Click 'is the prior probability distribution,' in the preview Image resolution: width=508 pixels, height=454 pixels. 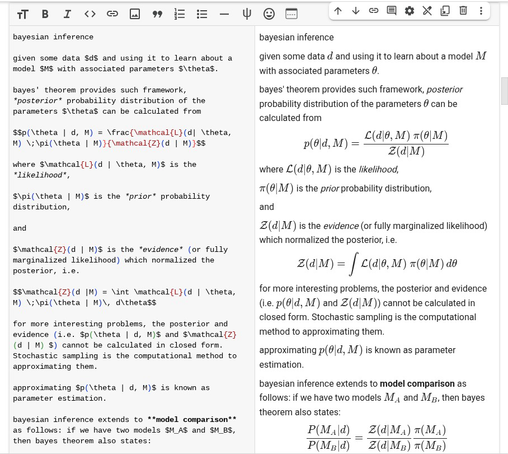(364, 189)
